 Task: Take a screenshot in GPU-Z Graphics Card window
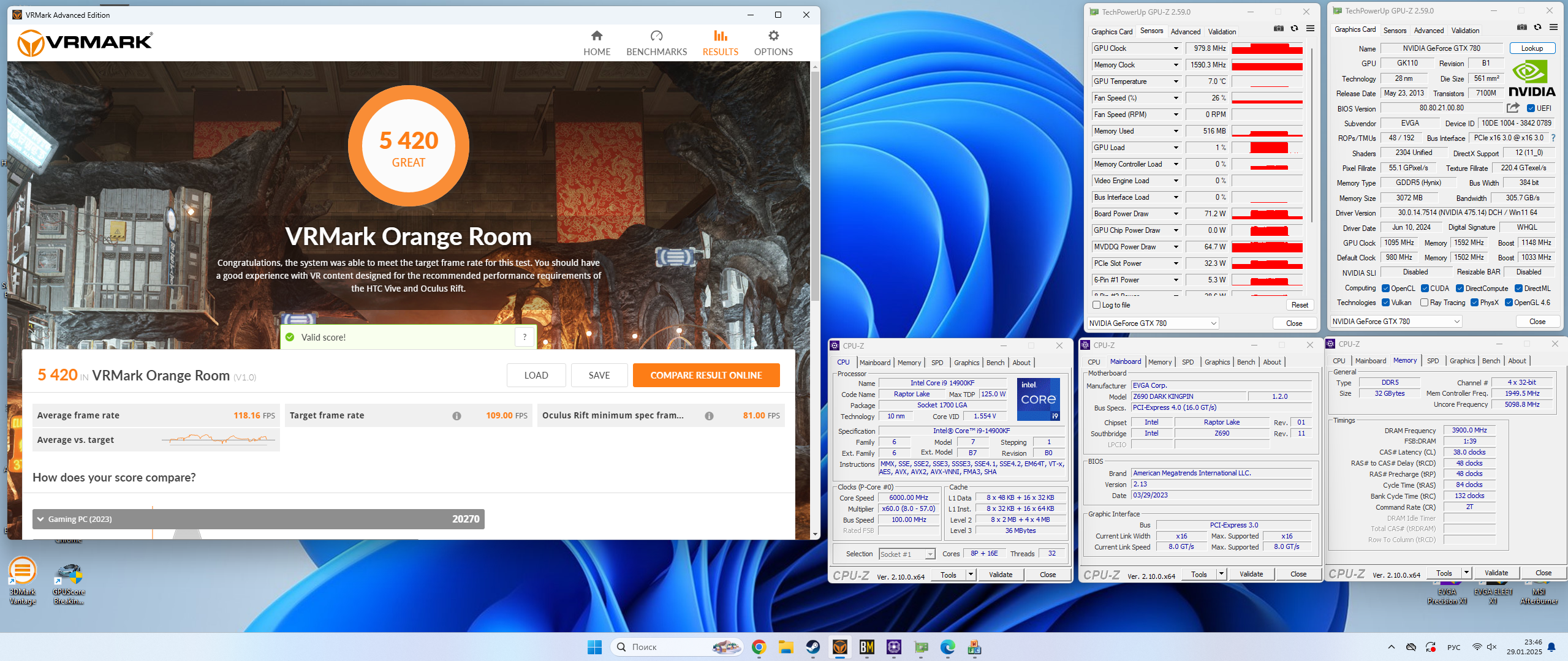(1522, 27)
